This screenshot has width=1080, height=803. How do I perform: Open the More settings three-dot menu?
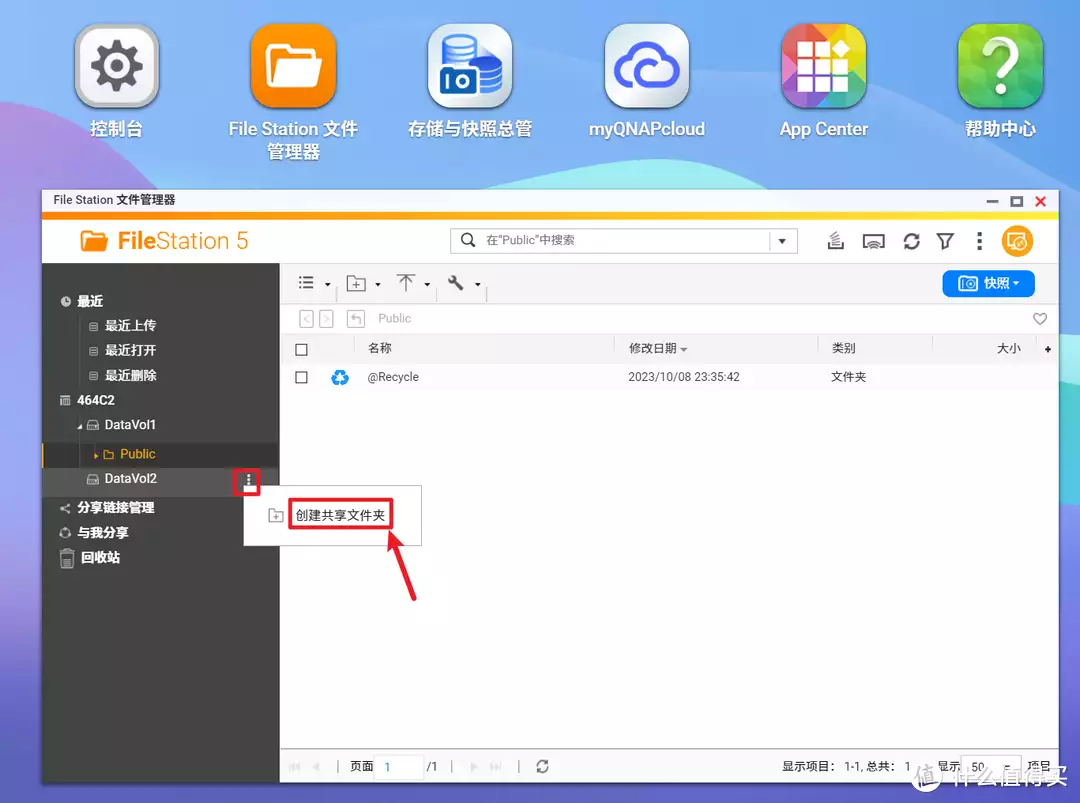(x=979, y=241)
